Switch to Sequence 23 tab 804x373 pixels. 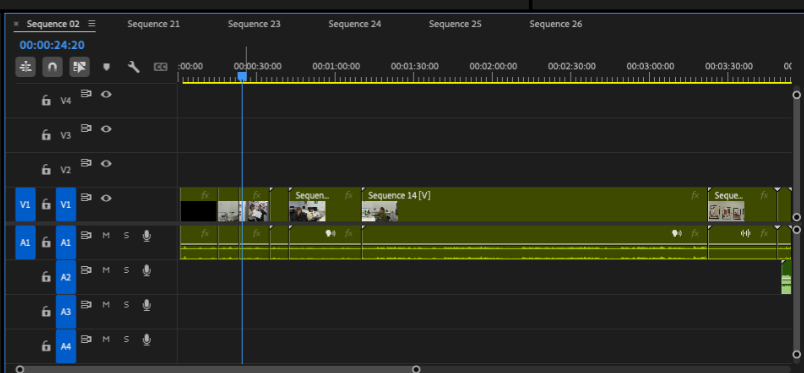point(254,24)
